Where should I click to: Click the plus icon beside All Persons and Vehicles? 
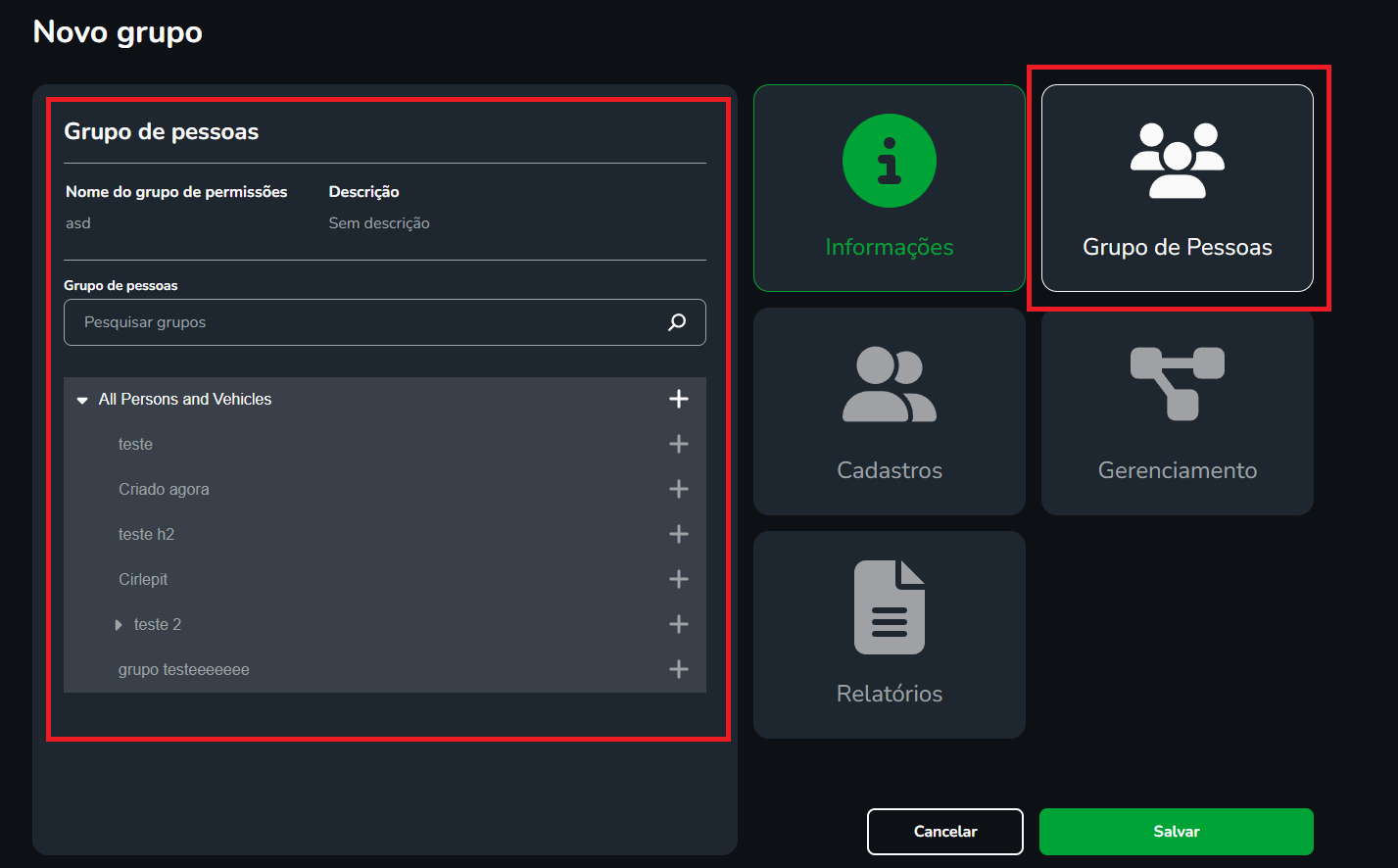pos(678,399)
